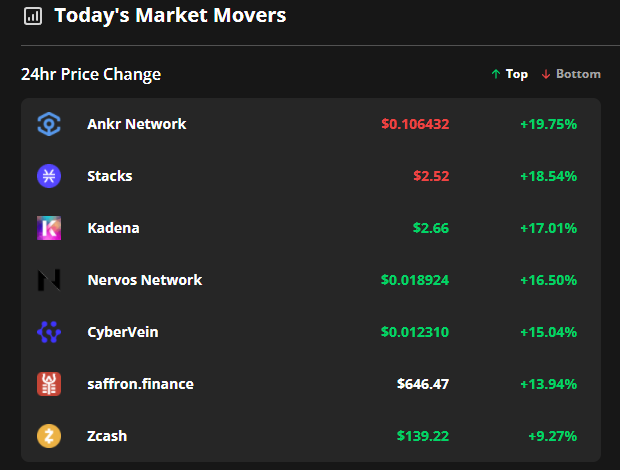The height and width of the screenshot is (470, 620).
Task: Click the Nervos Network N logo
Action: pyautogui.click(x=49, y=280)
